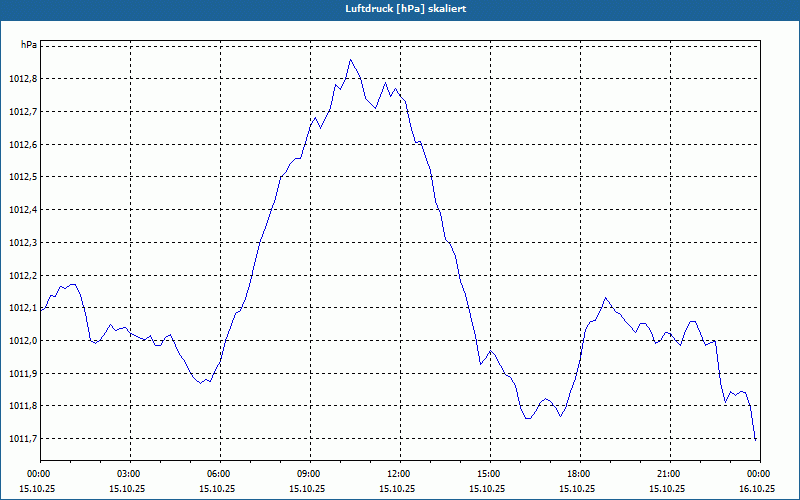Click the 15.10.25 date under 06:00
Image resolution: width=800 pixels, height=500 pixels.
click(x=217, y=488)
